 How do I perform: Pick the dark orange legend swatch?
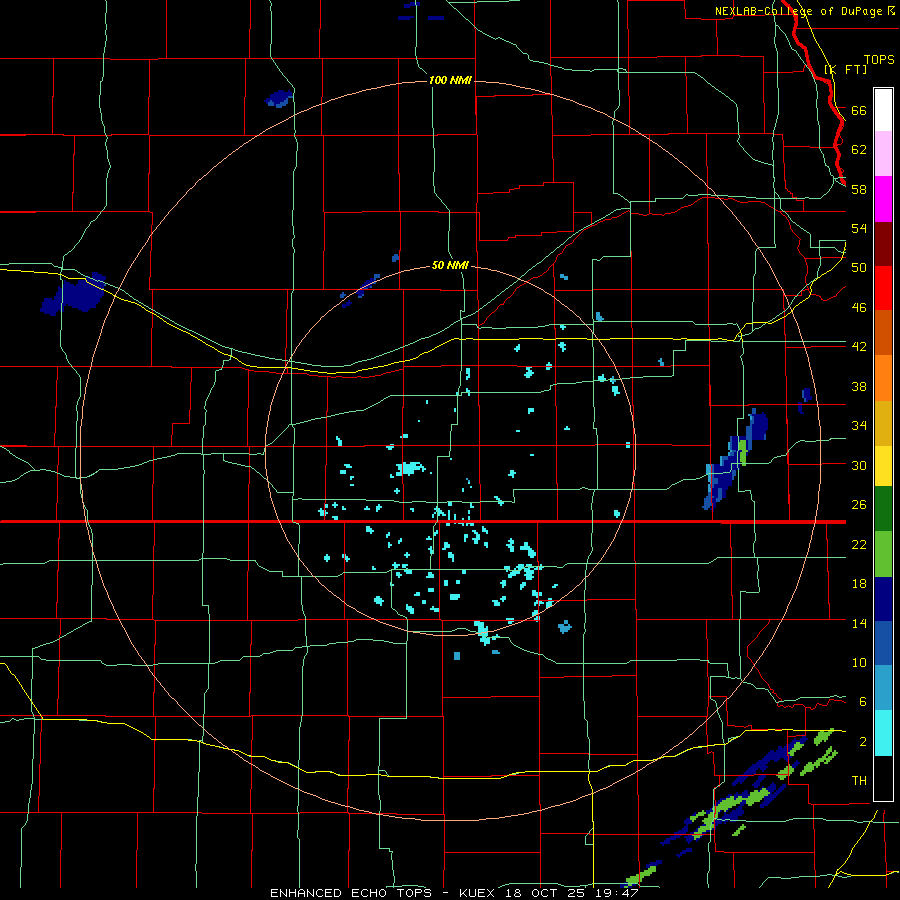pyautogui.click(x=883, y=333)
